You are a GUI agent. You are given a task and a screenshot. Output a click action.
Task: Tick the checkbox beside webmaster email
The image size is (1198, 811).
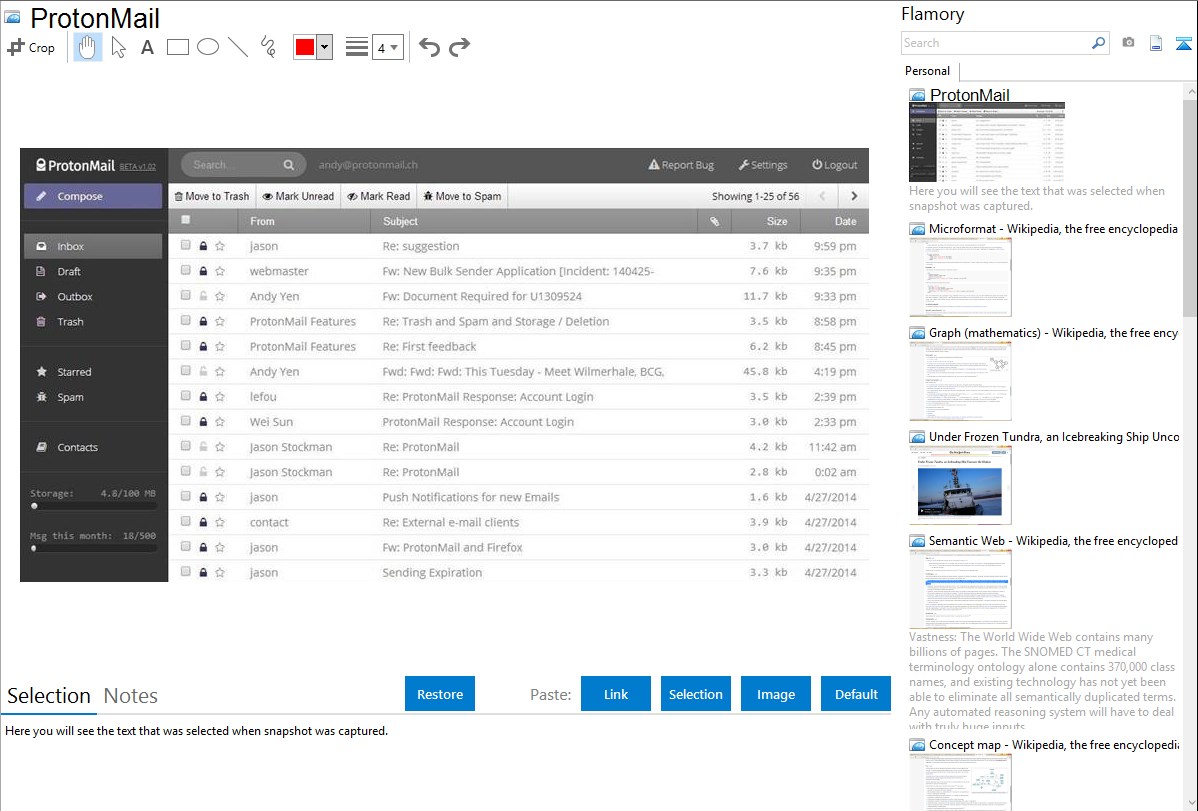pyautogui.click(x=186, y=271)
